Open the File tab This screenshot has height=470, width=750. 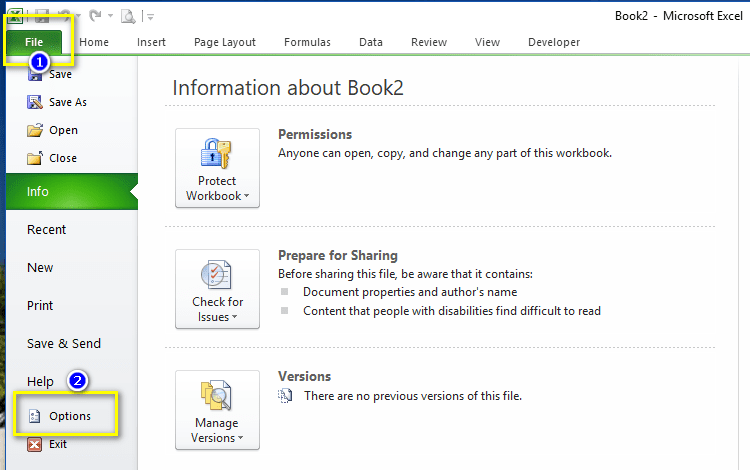pos(34,42)
